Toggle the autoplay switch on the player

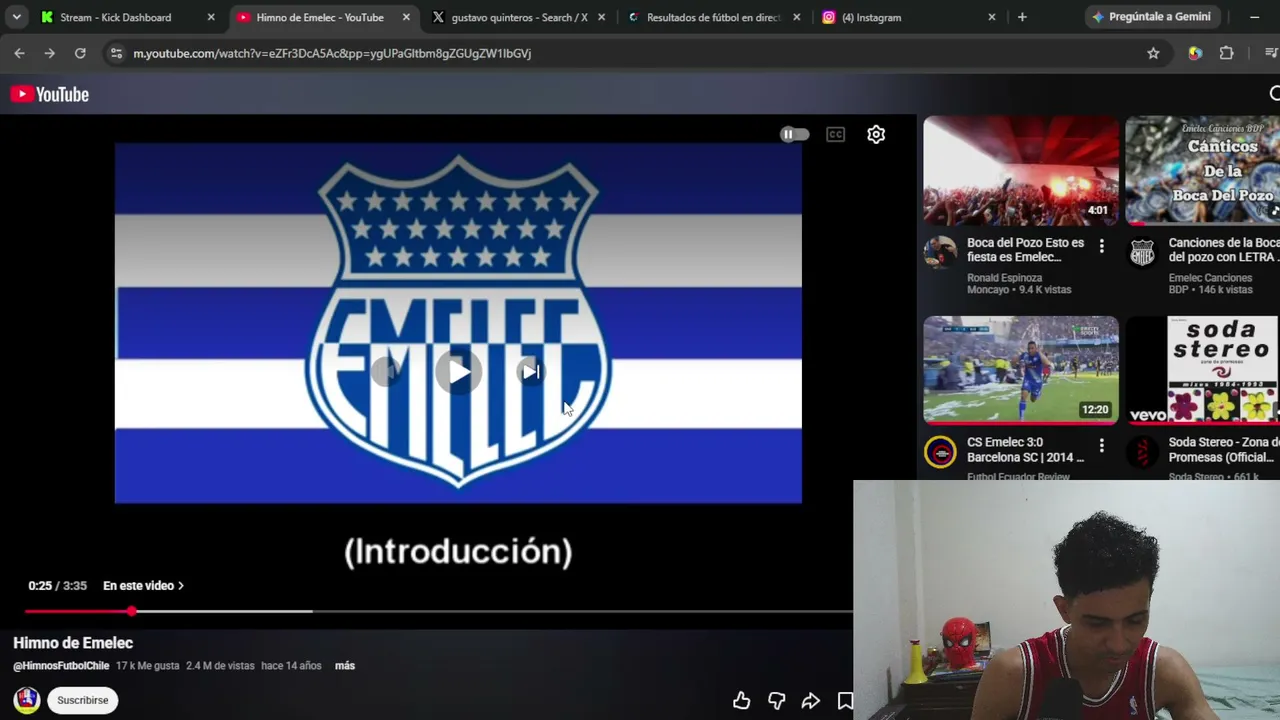point(794,134)
